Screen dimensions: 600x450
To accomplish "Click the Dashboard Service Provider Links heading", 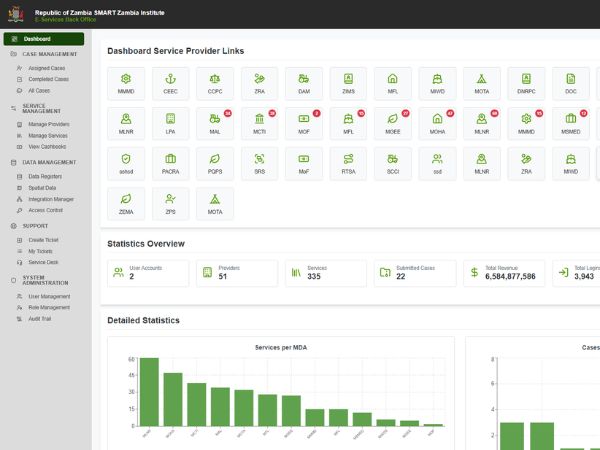I will 176,51.
